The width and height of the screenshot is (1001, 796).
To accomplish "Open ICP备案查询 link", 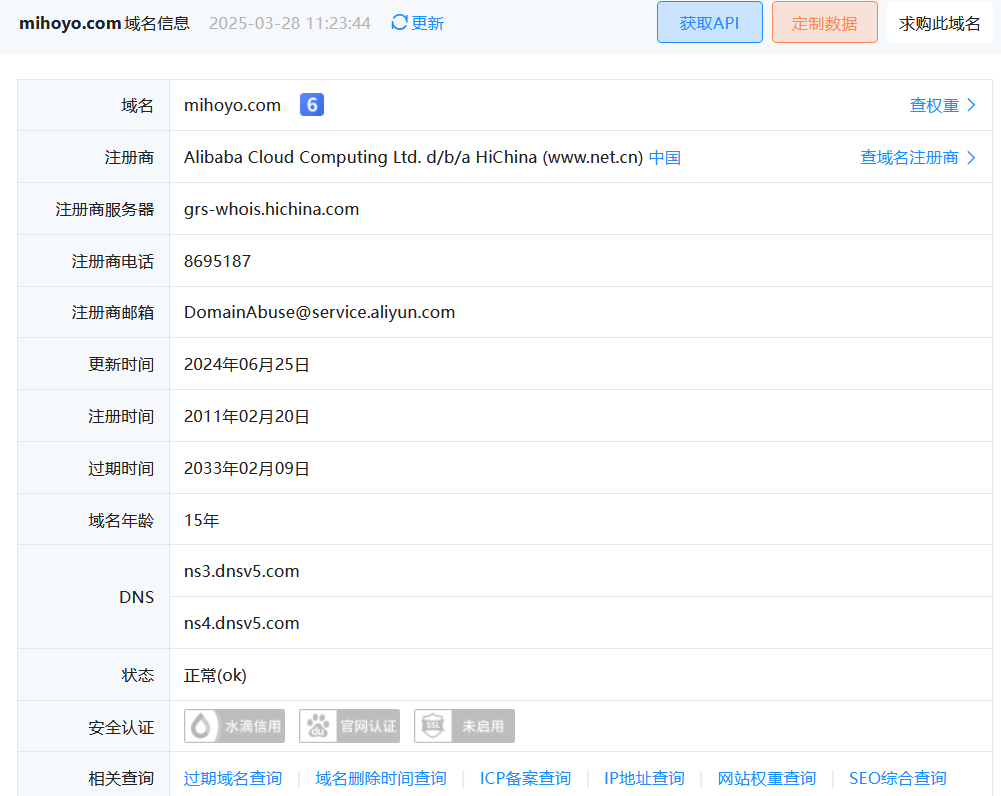I will coord(525,778).
